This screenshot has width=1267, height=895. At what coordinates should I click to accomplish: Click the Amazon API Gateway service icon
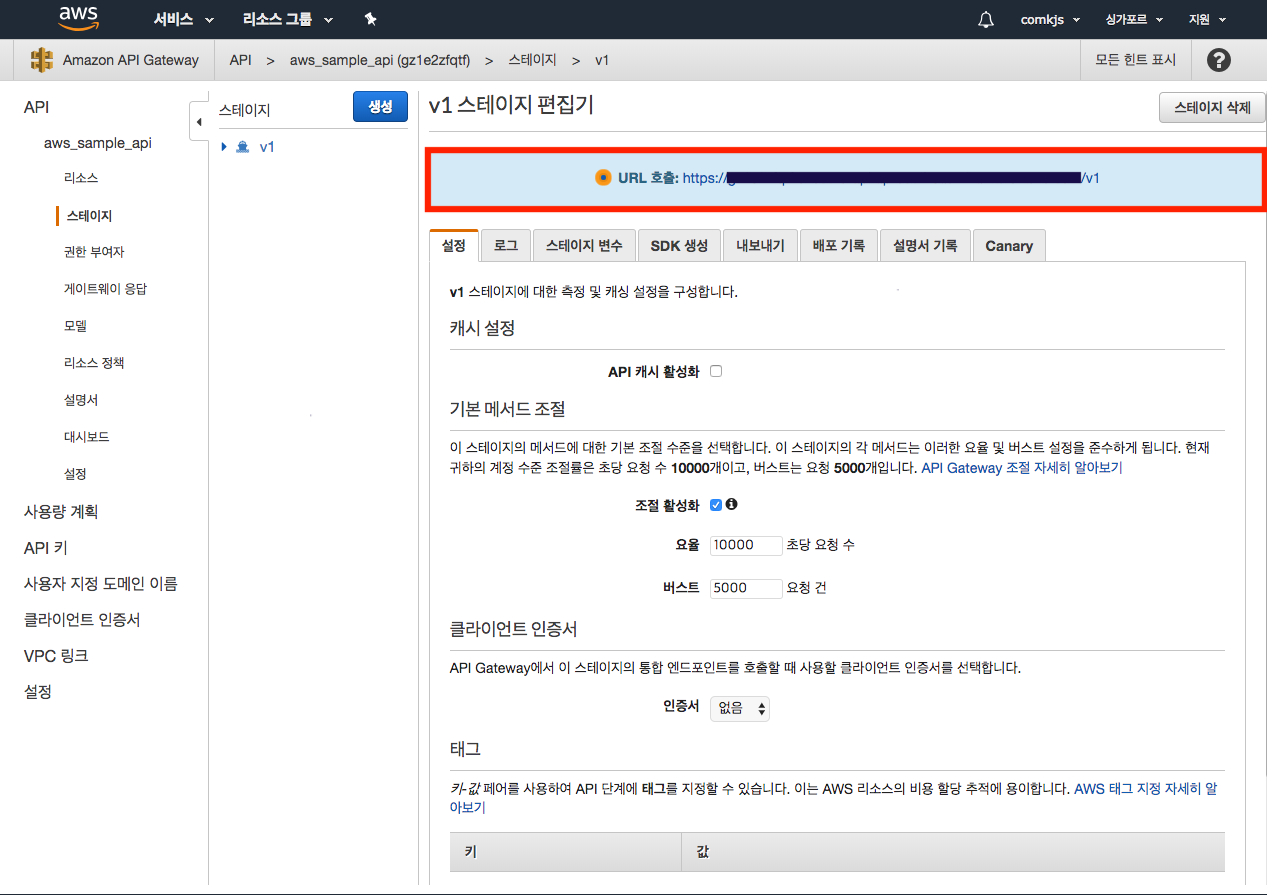coord(41,60)
